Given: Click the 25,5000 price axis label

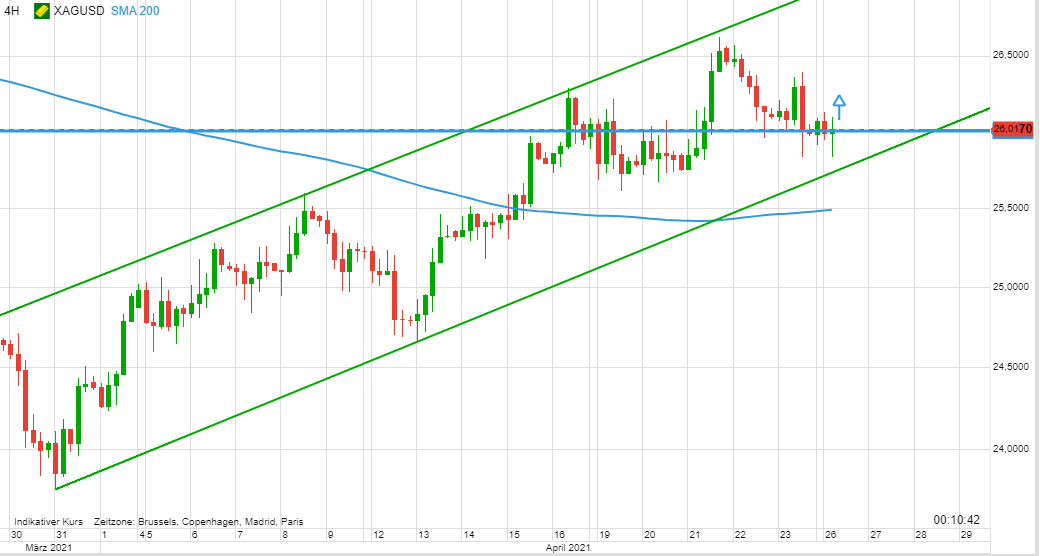Looking at the screenshot, I should [1011, 208].
